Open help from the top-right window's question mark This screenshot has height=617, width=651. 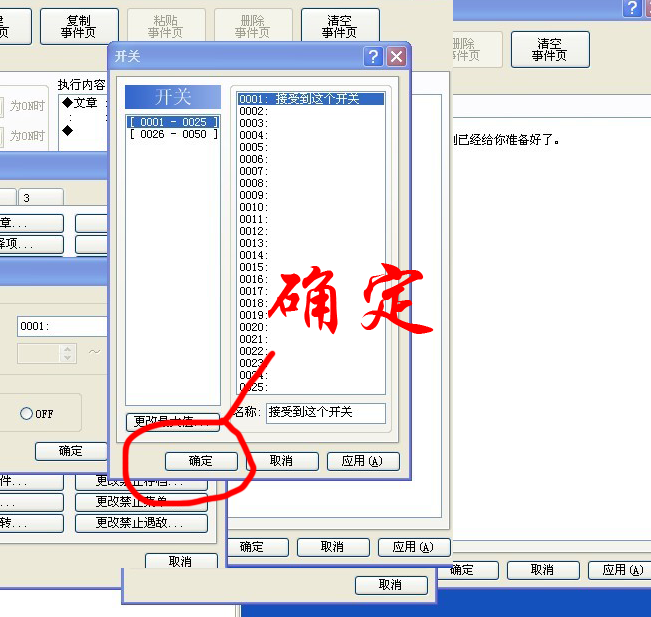[631, 8]
